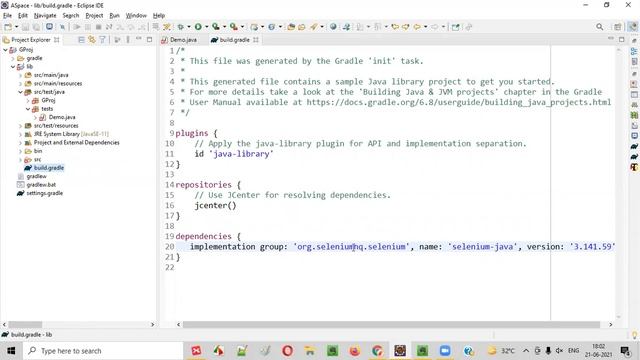640x360 pixels.
Task: Click the New Java Class icon
Action: coord(271,27)
